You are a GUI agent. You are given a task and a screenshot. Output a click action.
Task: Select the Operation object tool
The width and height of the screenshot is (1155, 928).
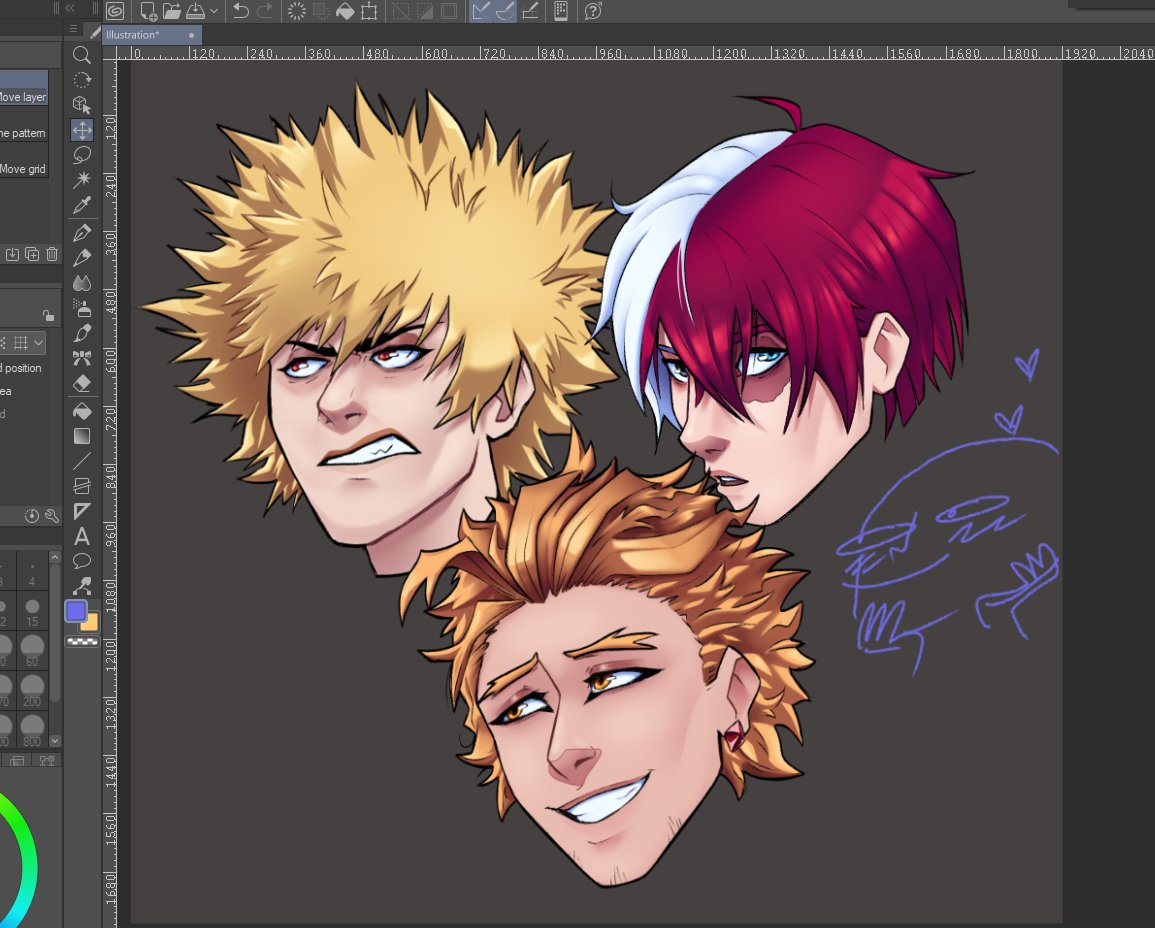coord(82,105)
